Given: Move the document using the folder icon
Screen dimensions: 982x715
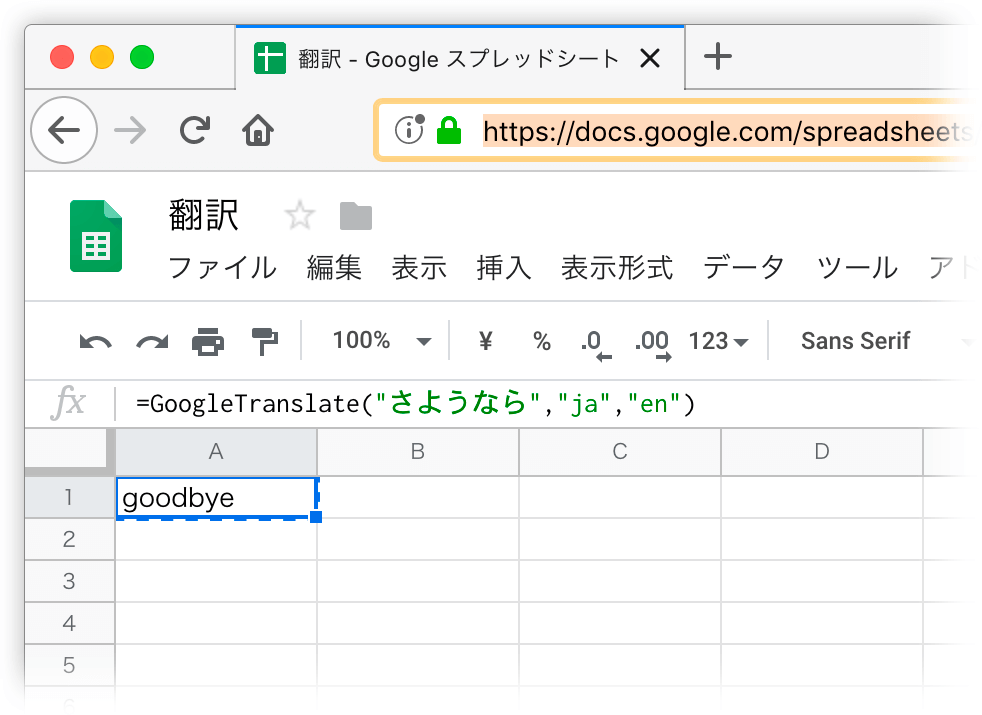Looking at the screenshot, I should pyautogui.click(x=356, y=216).
